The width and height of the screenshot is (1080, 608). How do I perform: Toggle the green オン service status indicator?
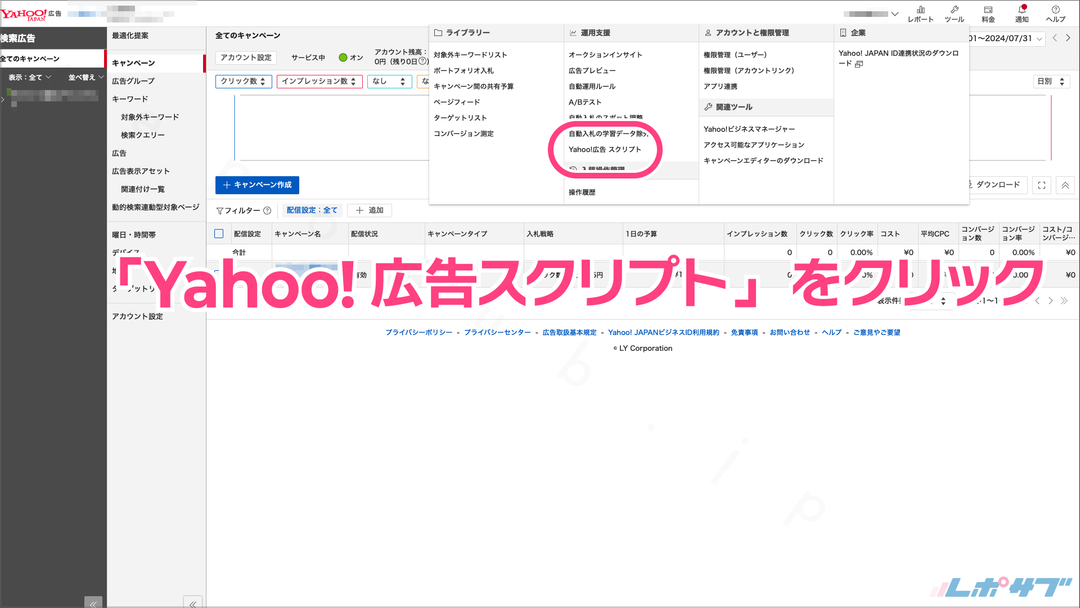point(343,58)
